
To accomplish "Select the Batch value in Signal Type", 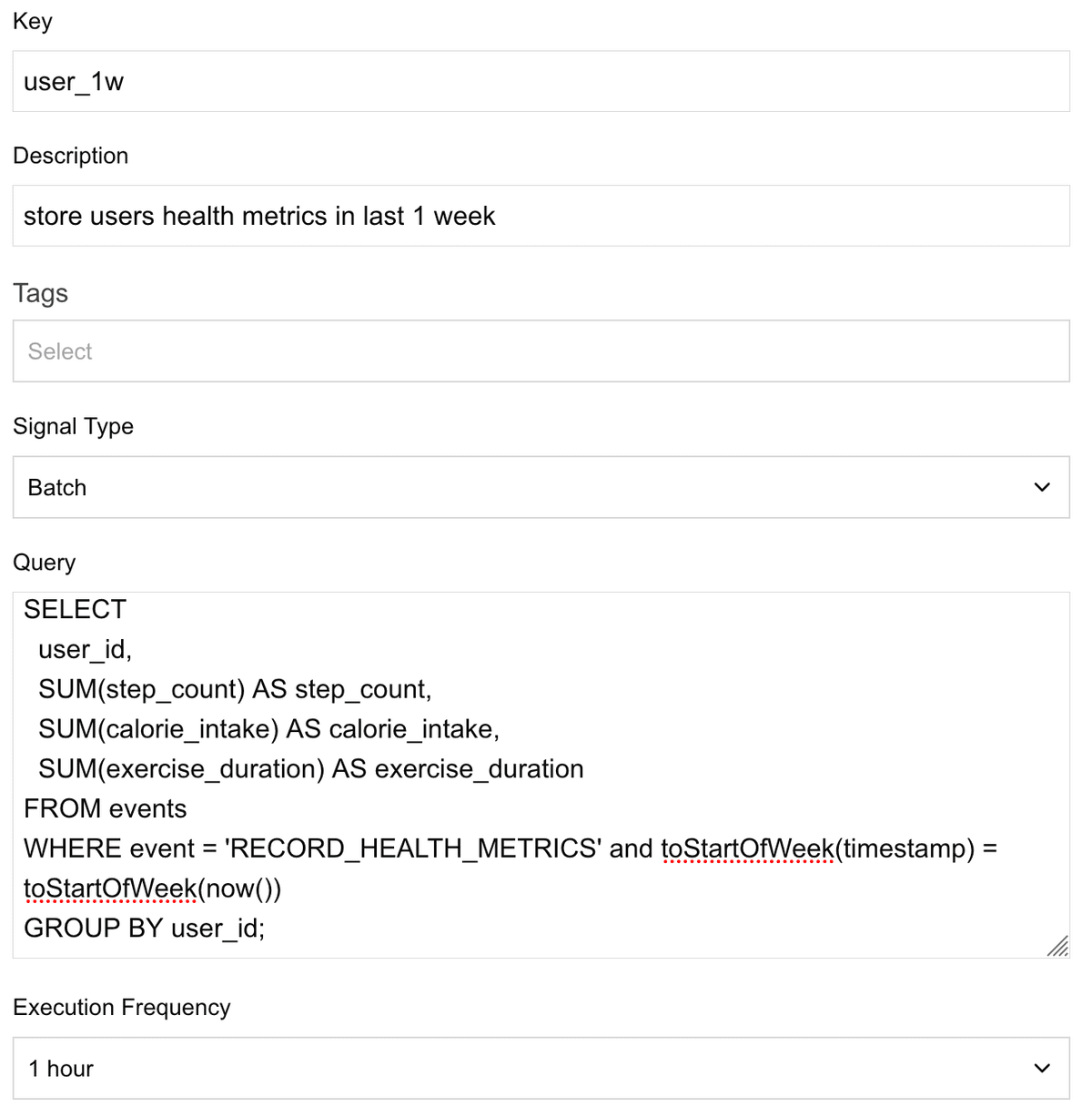I will [x=56, y=487].
